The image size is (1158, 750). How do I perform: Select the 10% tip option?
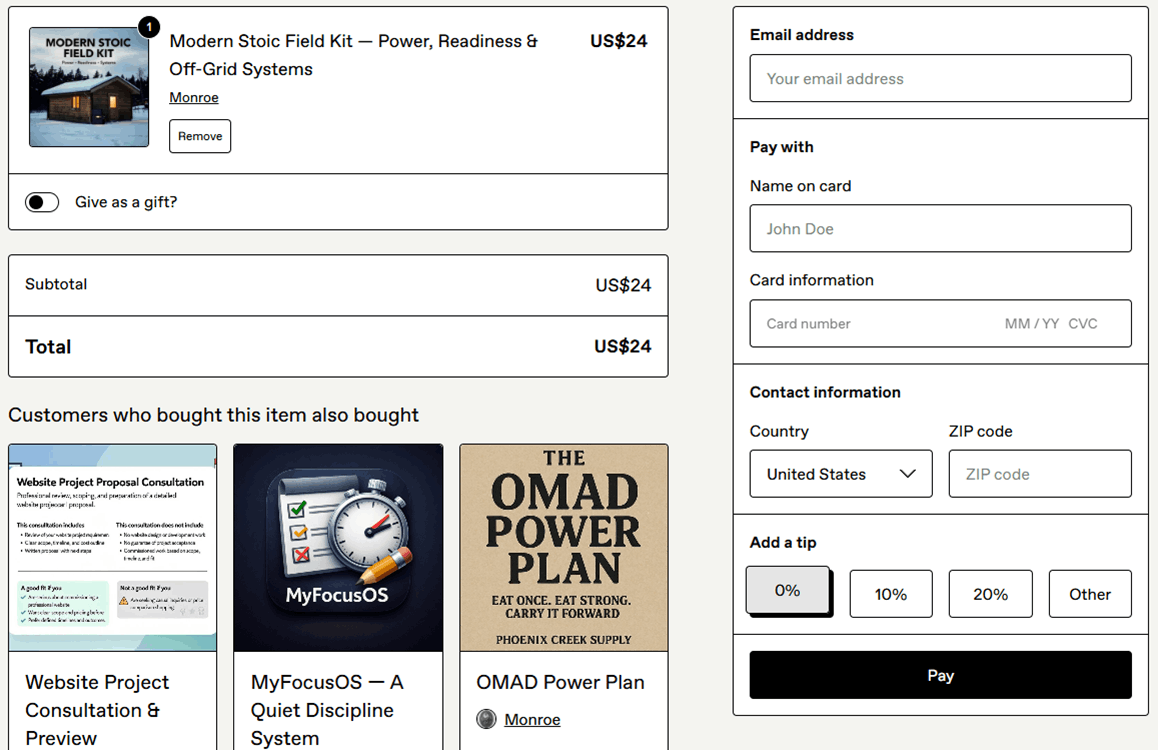[x=890, y=594]
